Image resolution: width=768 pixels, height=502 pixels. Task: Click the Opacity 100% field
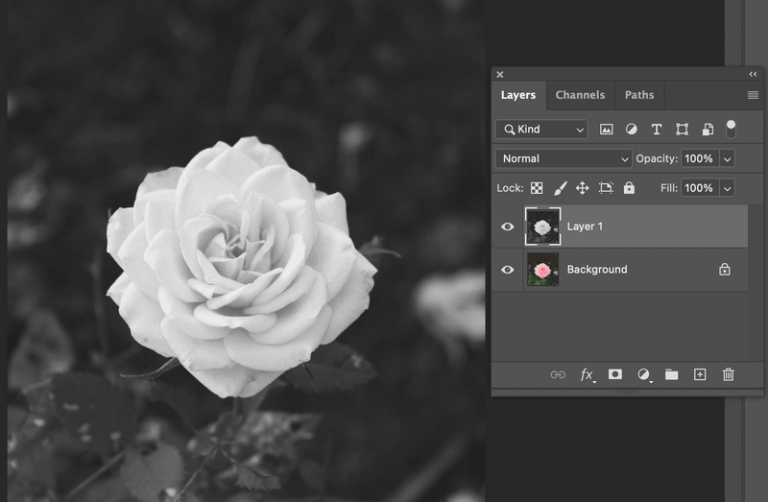[x=700, y=159]
